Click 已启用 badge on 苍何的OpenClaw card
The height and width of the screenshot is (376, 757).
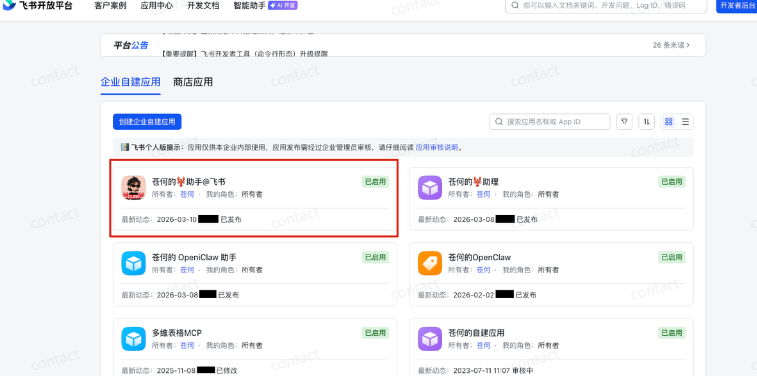(672, 257)
